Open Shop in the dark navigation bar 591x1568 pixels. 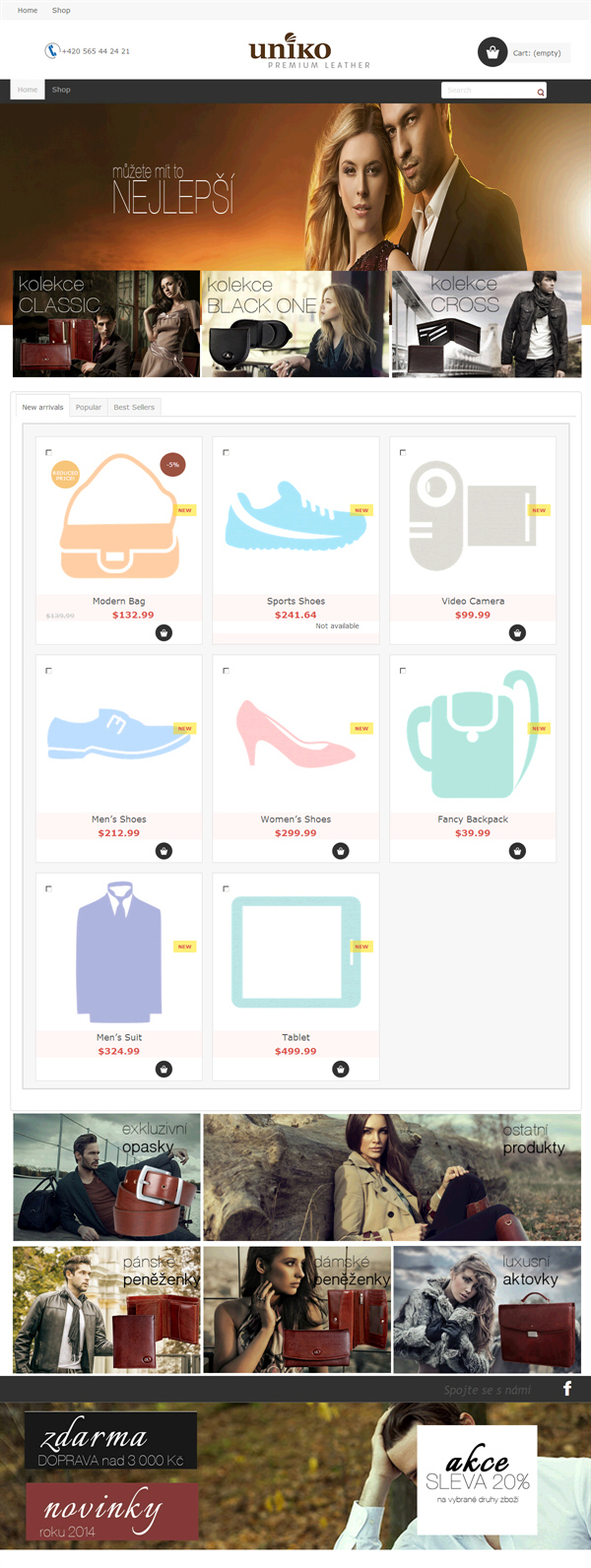tap(61, 90)
